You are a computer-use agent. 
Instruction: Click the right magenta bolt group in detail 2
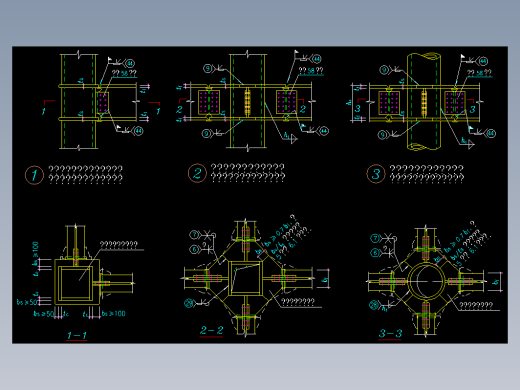pyautogui.click(x=286, y=102)
